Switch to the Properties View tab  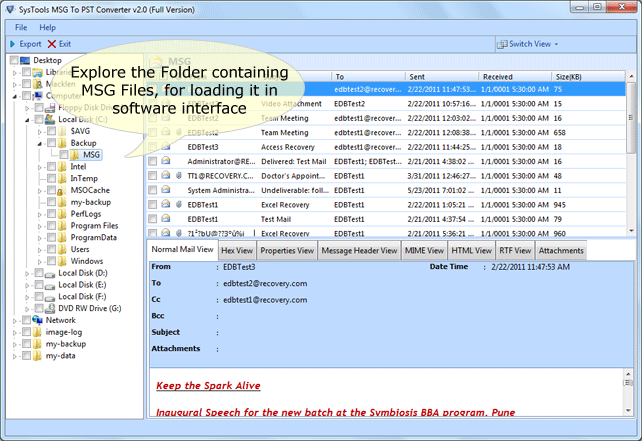287,251
